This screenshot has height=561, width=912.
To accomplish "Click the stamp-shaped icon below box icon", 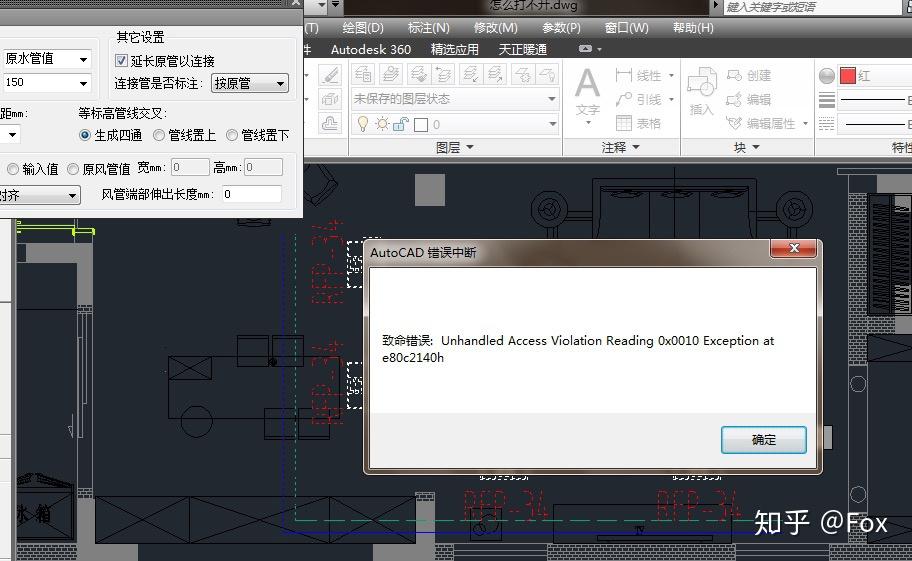I will [331, 123].
